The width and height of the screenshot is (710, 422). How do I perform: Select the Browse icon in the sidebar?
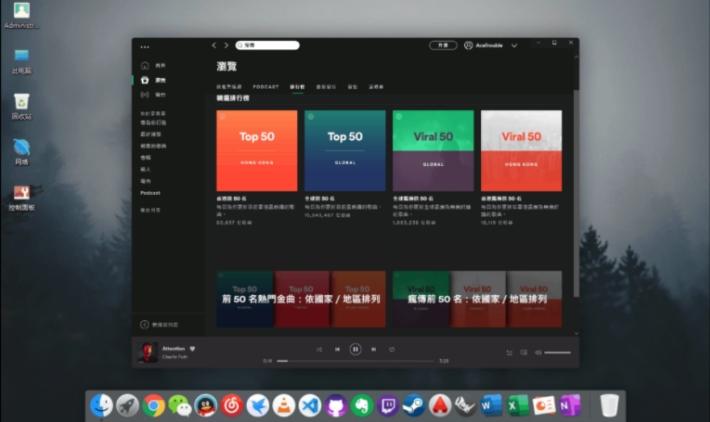pyautogui.click(x=144, y=80)
